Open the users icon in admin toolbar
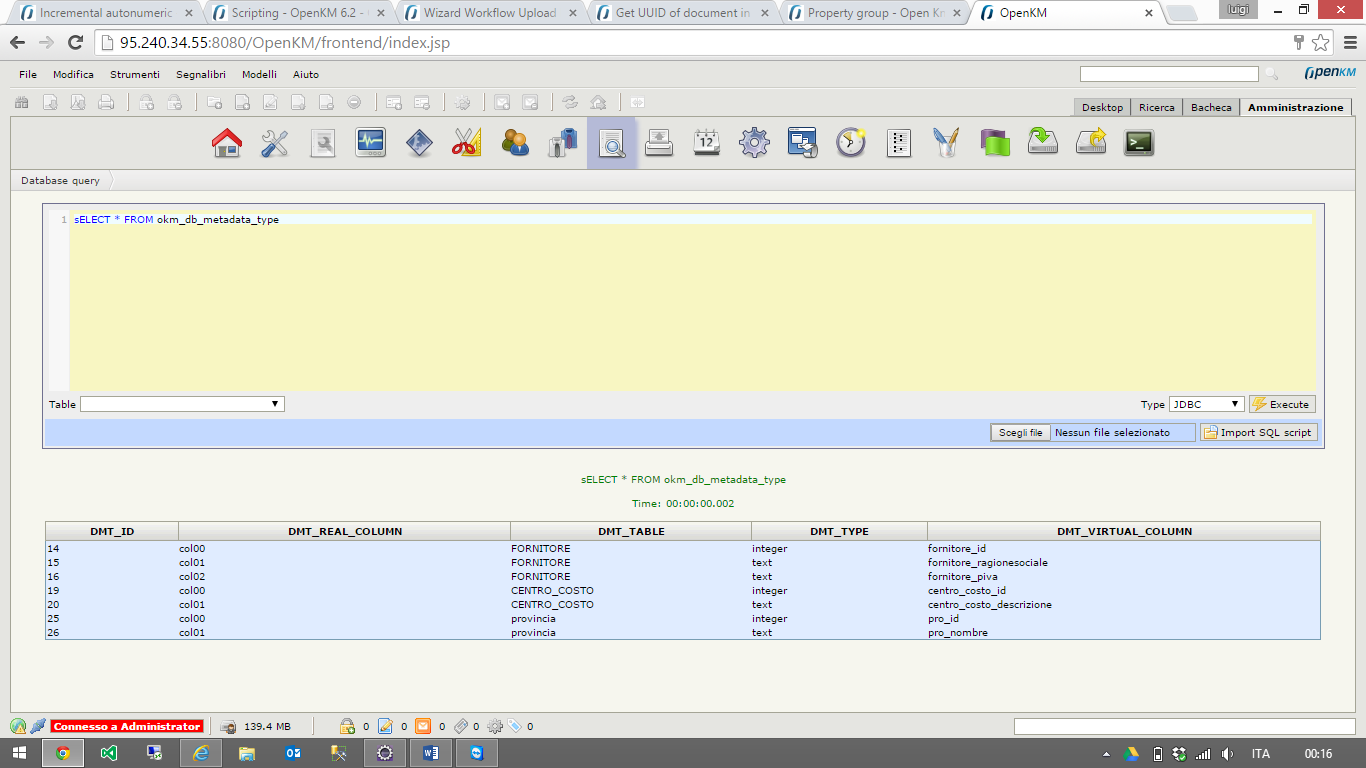The height and width of the screenshot is (768, 1366). click(515, 143)
